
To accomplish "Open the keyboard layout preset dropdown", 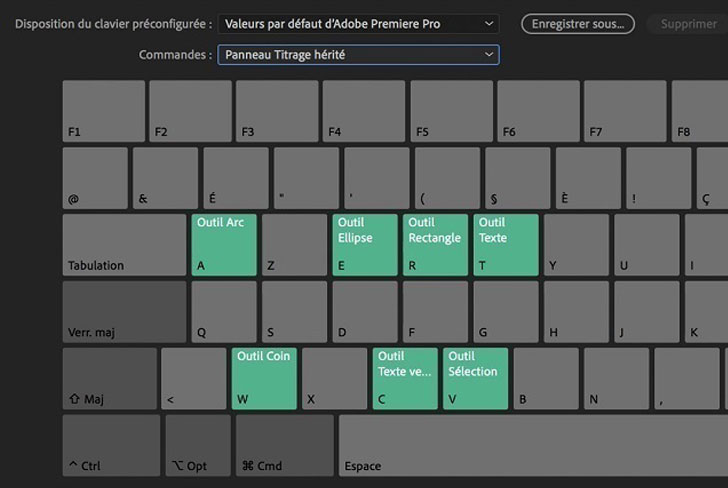I will 358,23.
